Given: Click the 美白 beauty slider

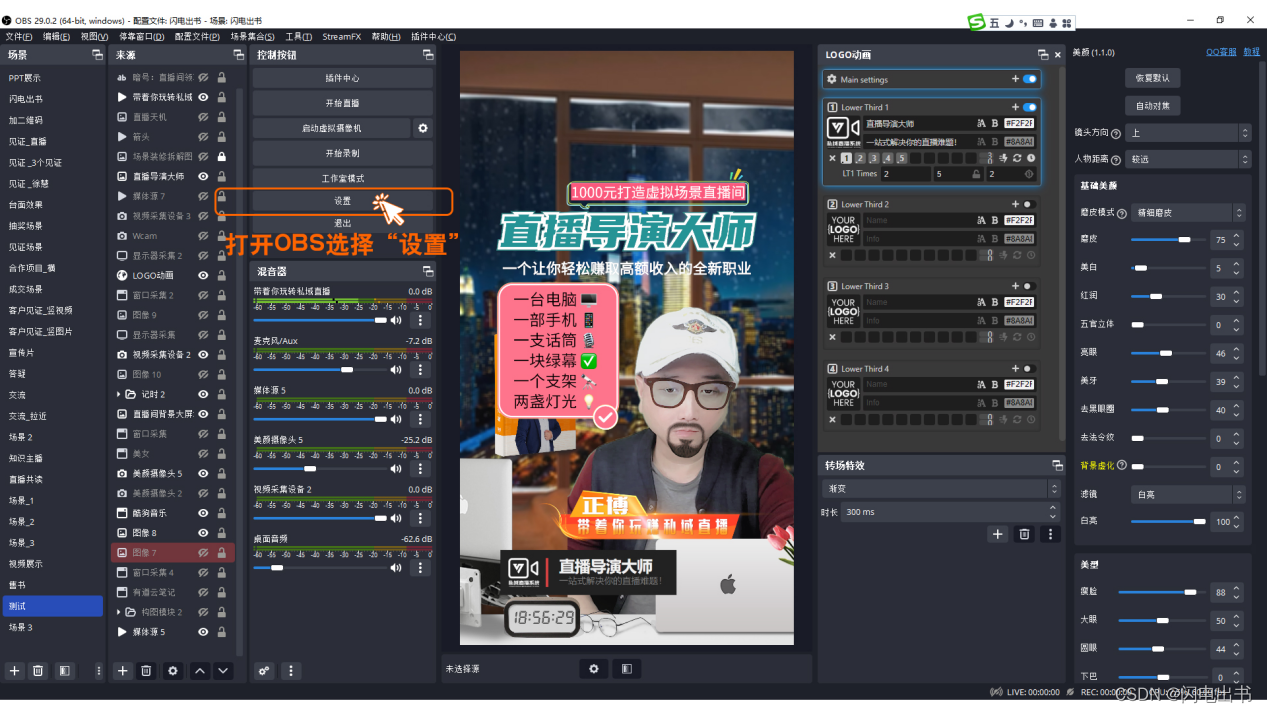Looking at the screenshot, I should tap(1168, 268).
